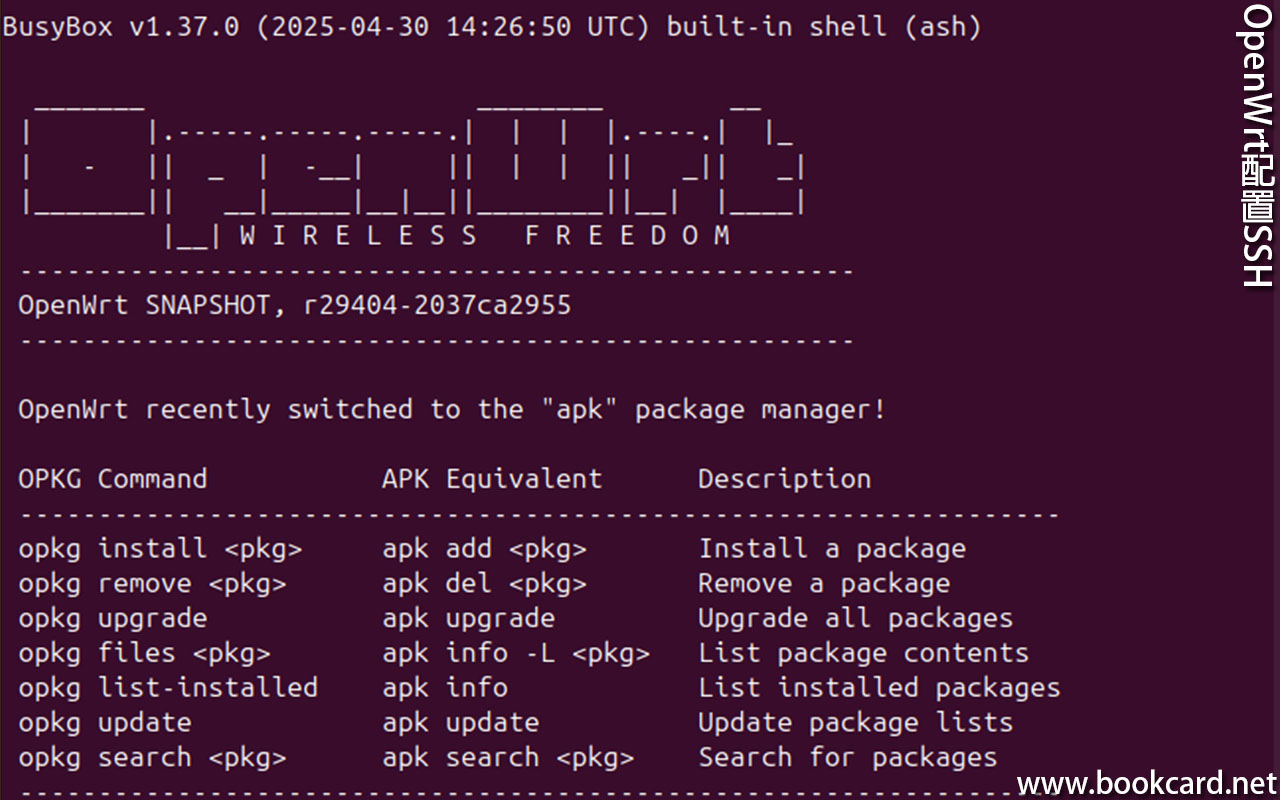Click the Description column header
Image resolution: width=1280 pixels, height=800 pixels.
pos(784,479)
